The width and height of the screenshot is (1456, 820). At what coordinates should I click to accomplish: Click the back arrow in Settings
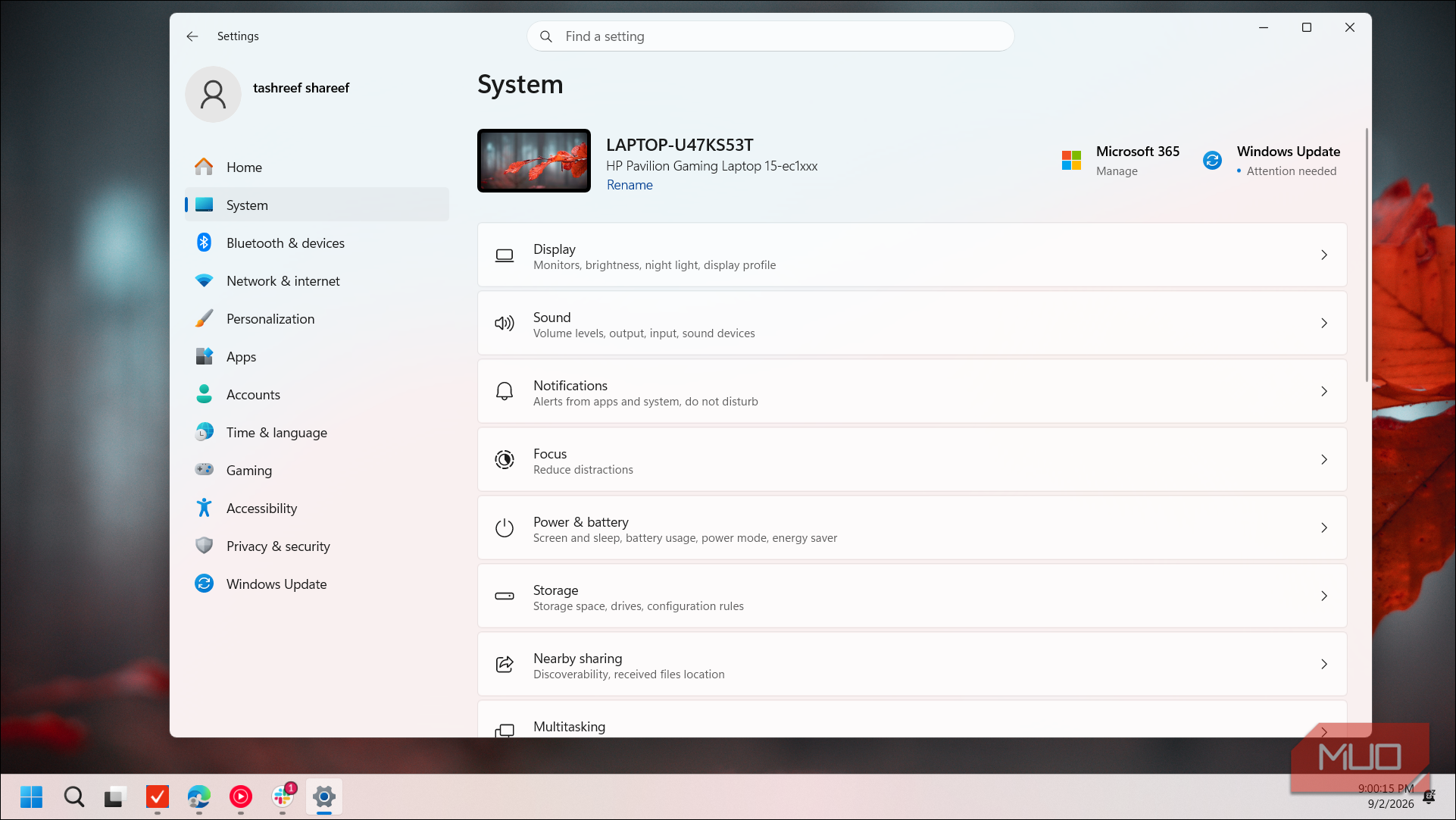pyautogui.click(x=192, y=36)
